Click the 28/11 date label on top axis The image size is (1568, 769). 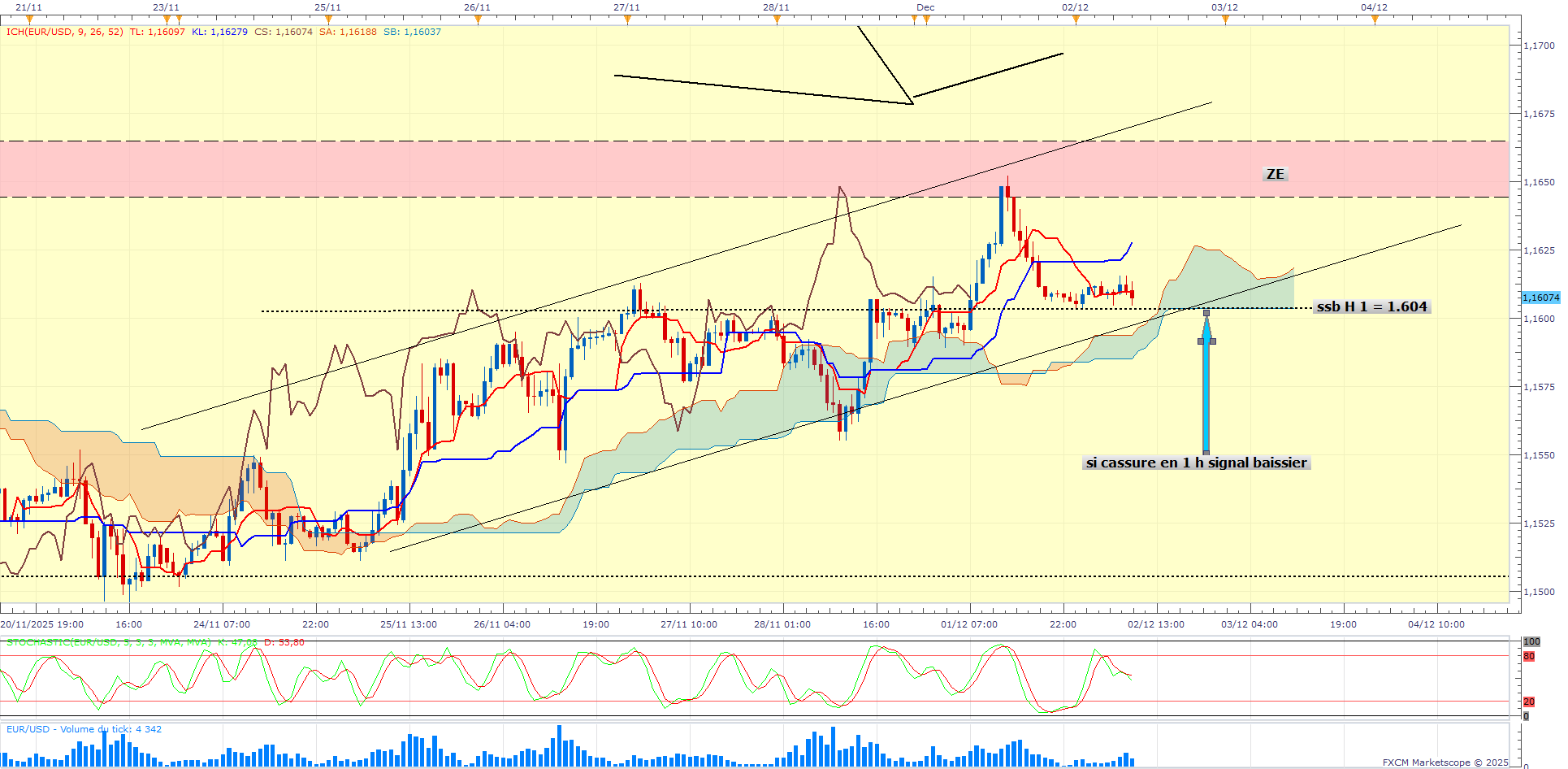pyautogui.click(x=777, y=7)
